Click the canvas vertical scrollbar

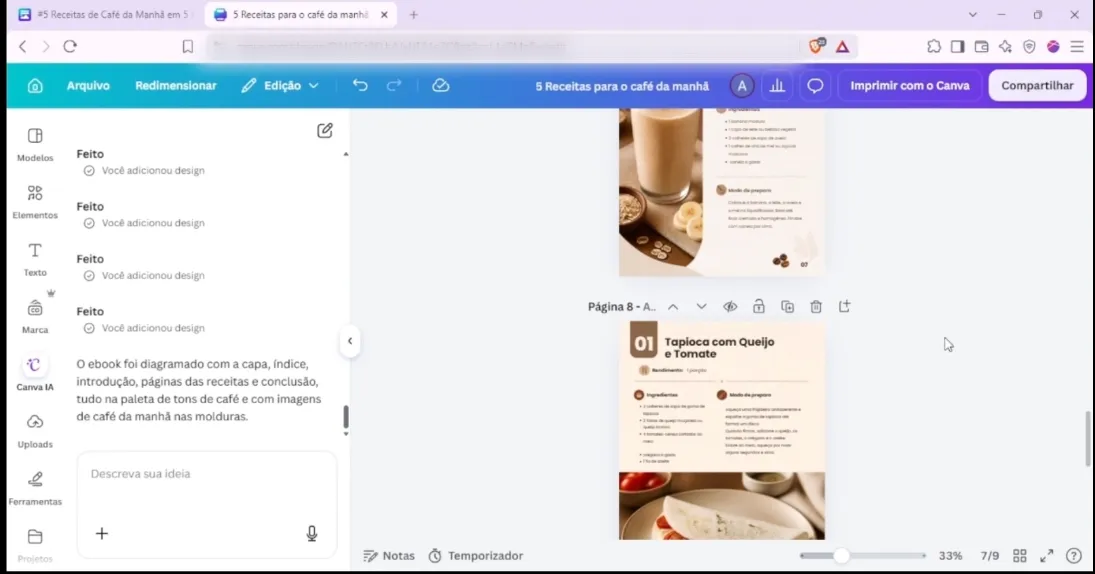1087,439
